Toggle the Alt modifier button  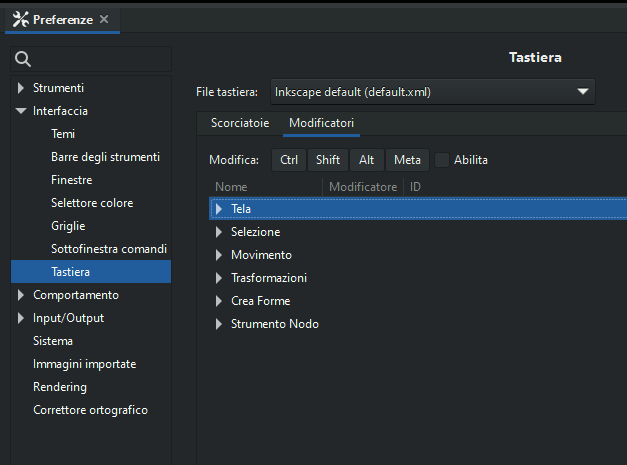tap(367, 160)
